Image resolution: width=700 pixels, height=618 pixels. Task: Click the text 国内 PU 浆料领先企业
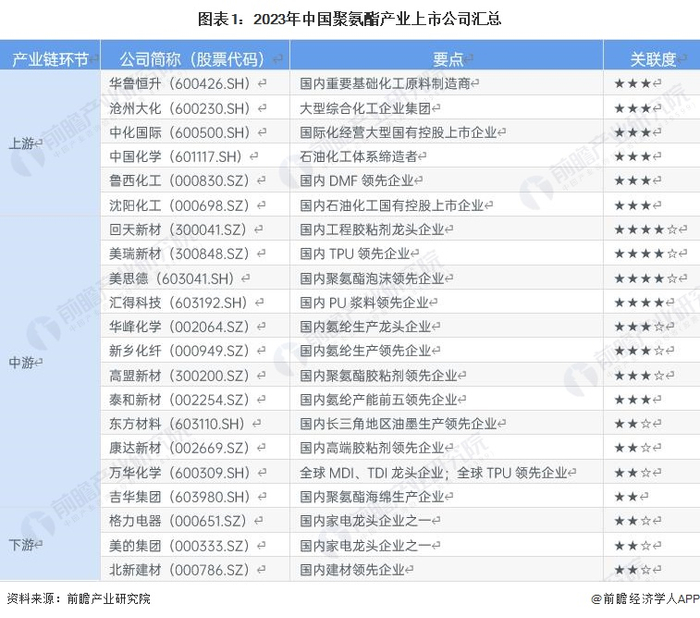point(364,302)
